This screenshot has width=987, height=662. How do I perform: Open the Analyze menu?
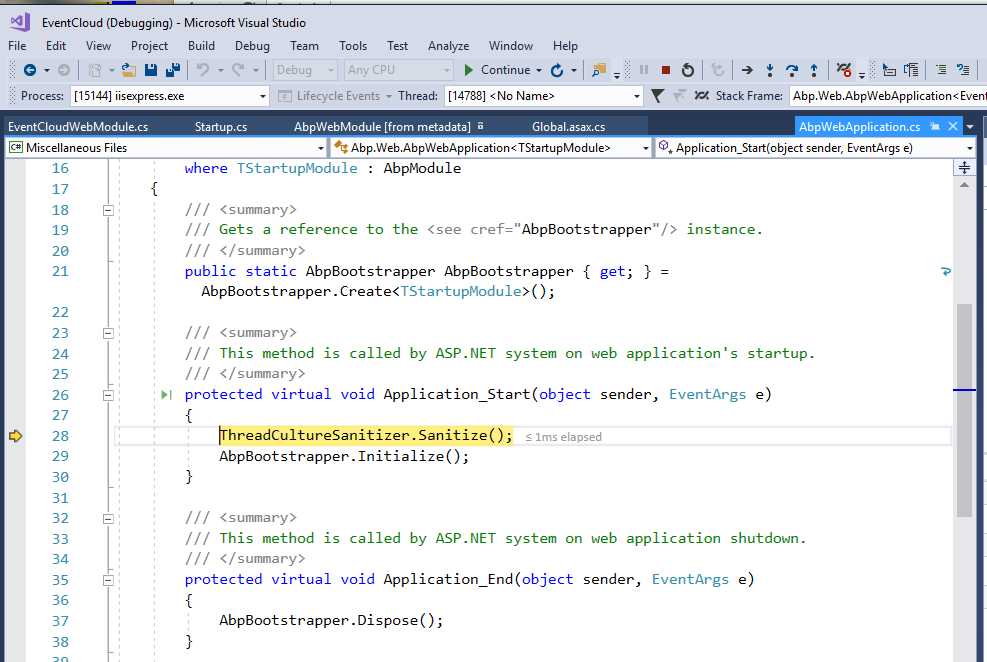[448, 46]
